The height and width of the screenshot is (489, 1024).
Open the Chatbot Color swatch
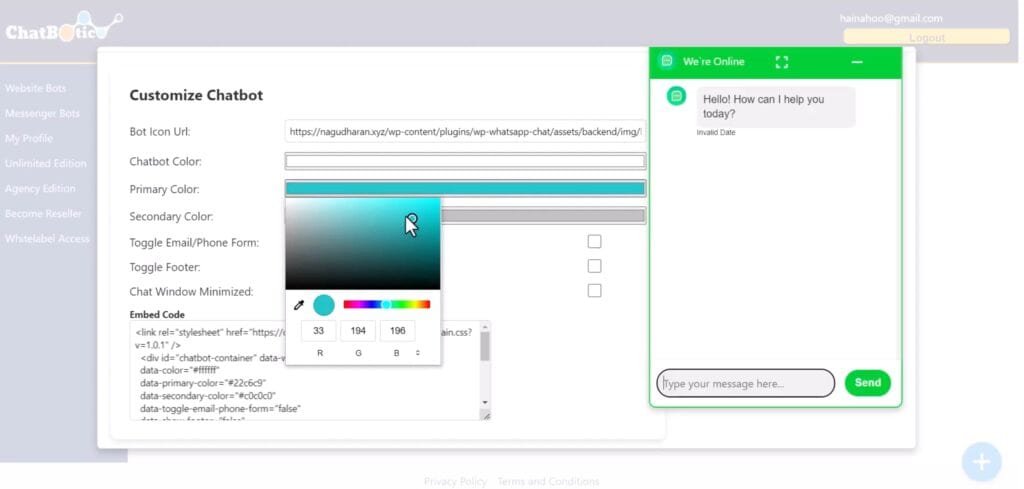pos(465,161)
